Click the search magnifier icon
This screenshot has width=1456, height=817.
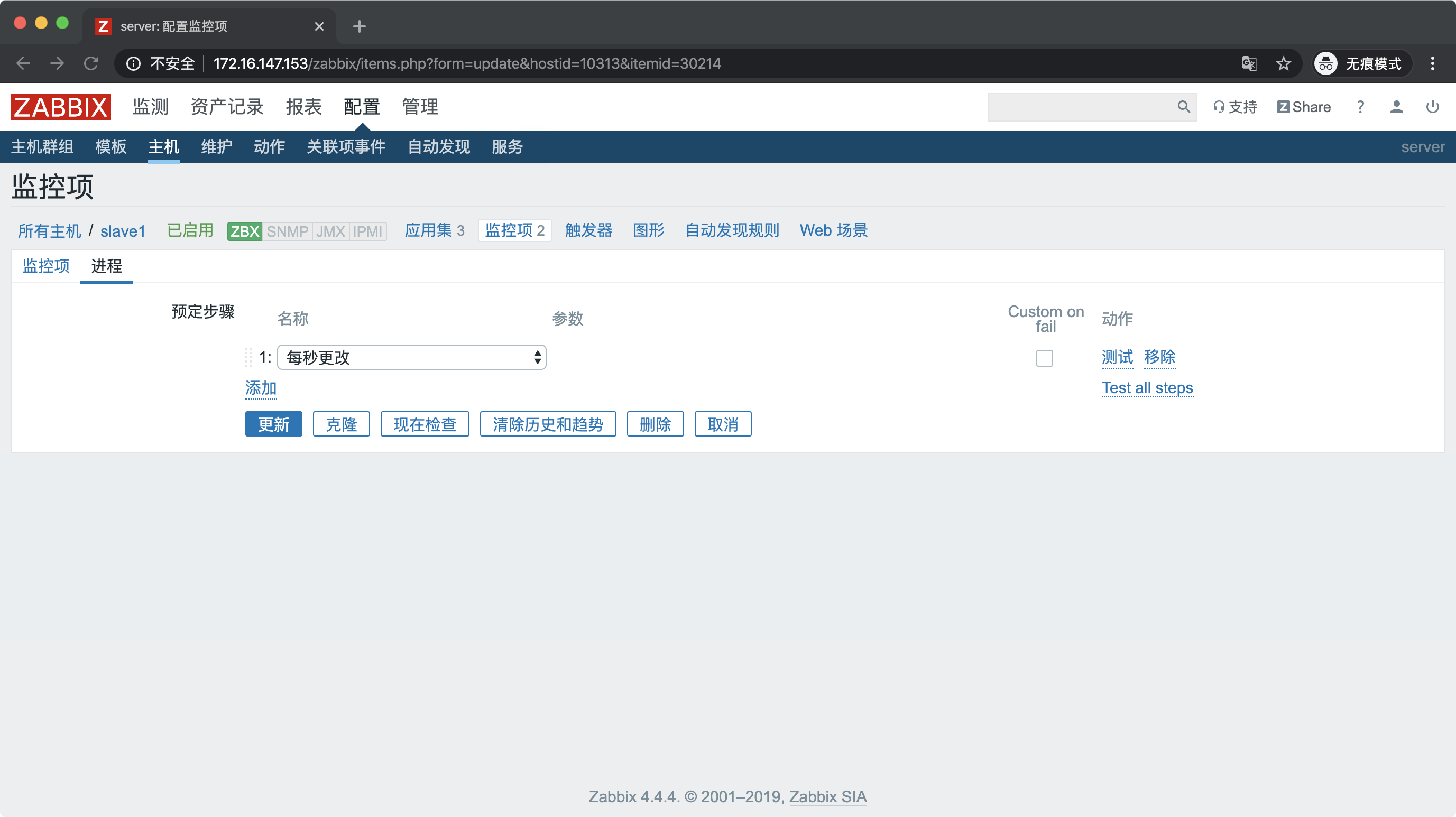pos(1183,107)
